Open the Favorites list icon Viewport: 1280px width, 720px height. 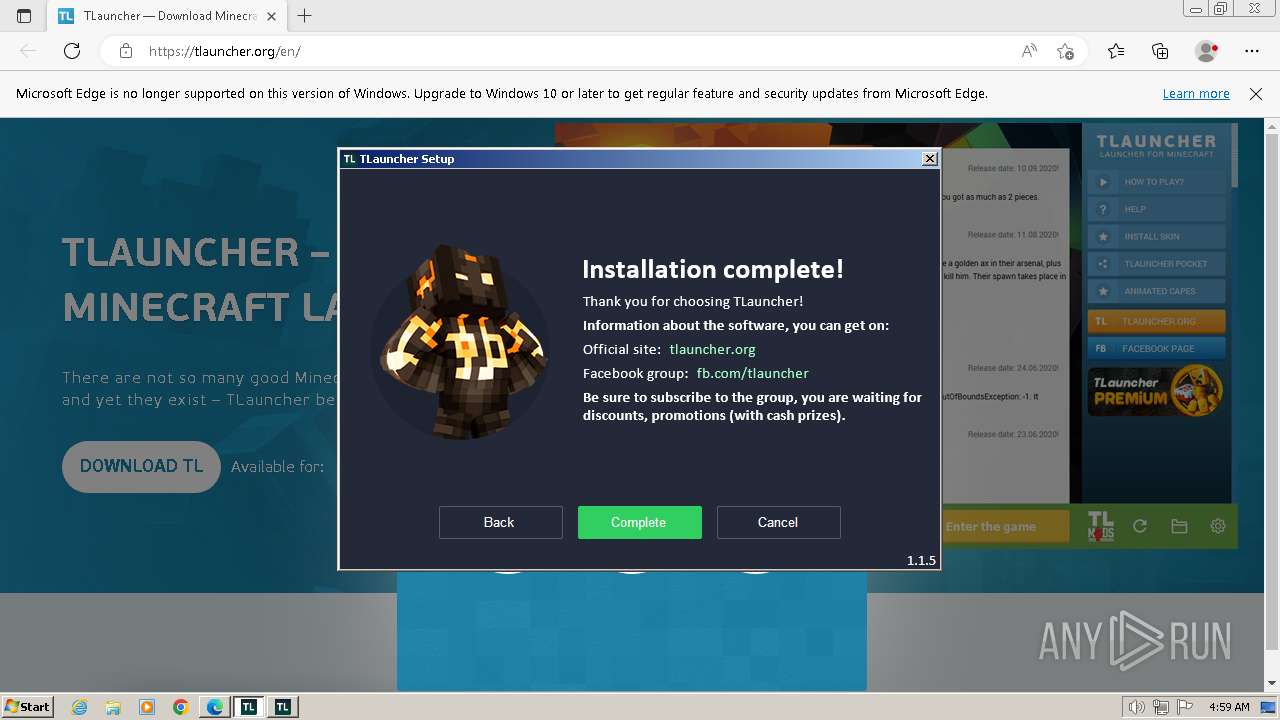[x=1116, y=51]
